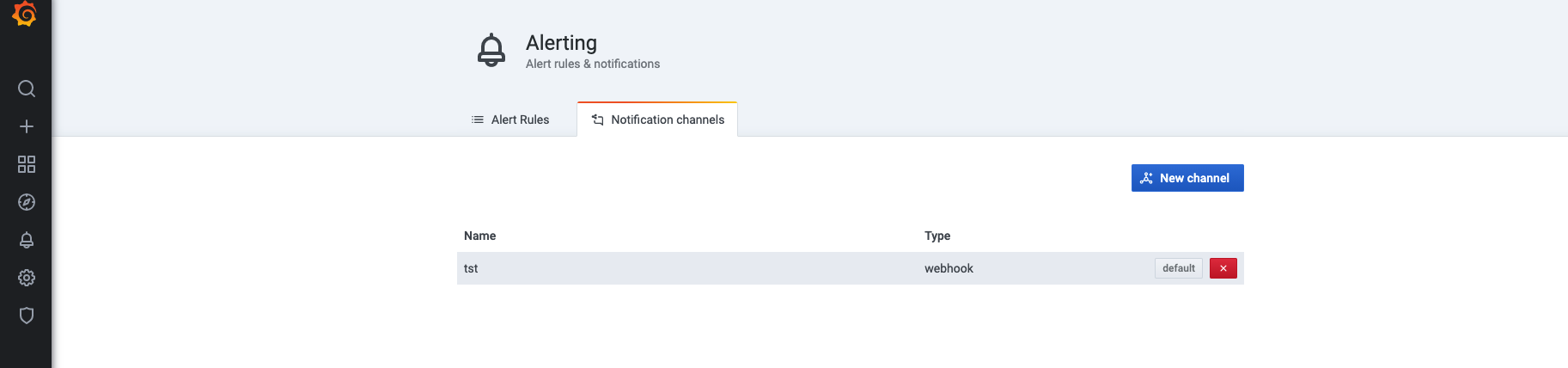Image resolution: width=1568 pixels, height=368 pixels.
Task: Open the Dashboards grid icon
Action: (x=27, y=164)
